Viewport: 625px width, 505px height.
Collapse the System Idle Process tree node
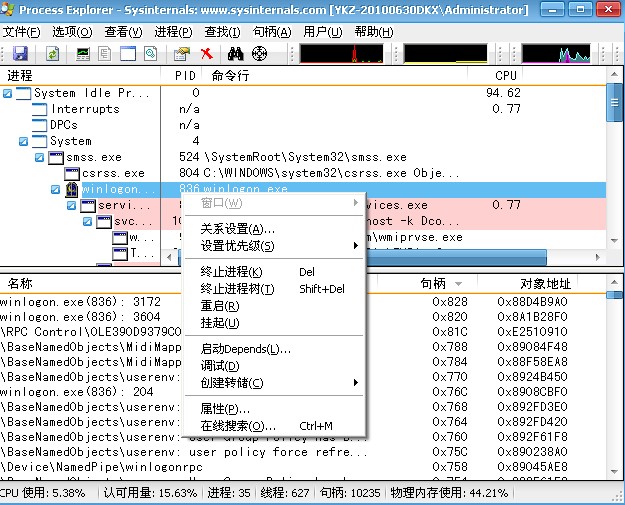click(7, 94)
